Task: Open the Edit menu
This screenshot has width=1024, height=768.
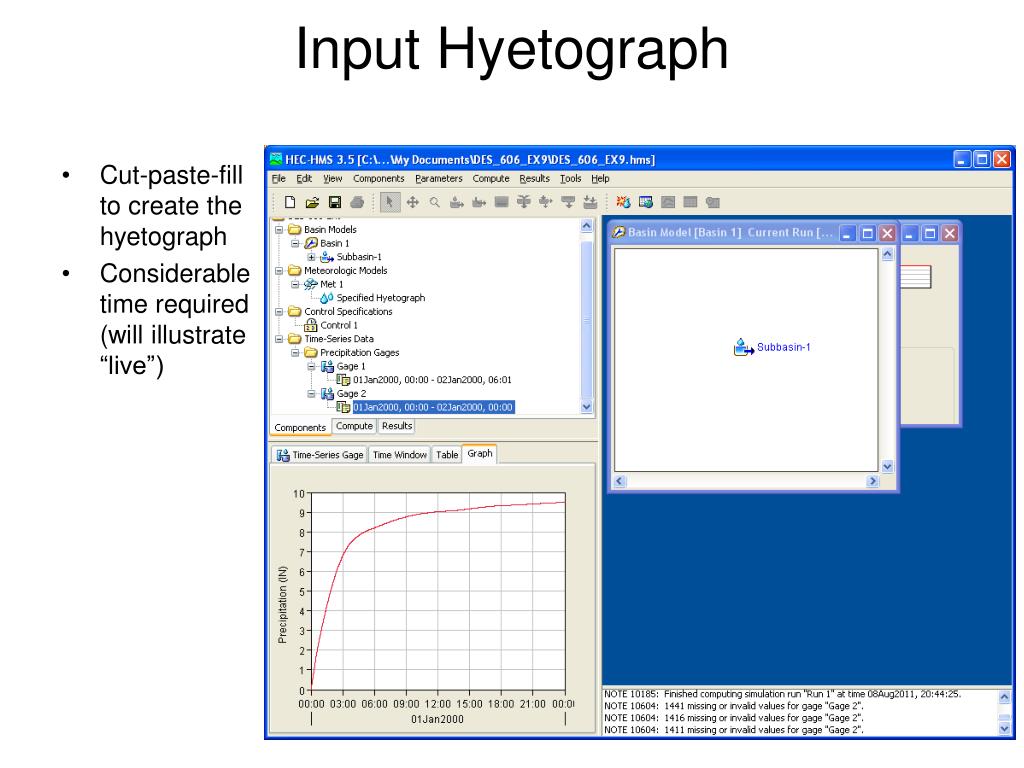Action: coord(304,178)
